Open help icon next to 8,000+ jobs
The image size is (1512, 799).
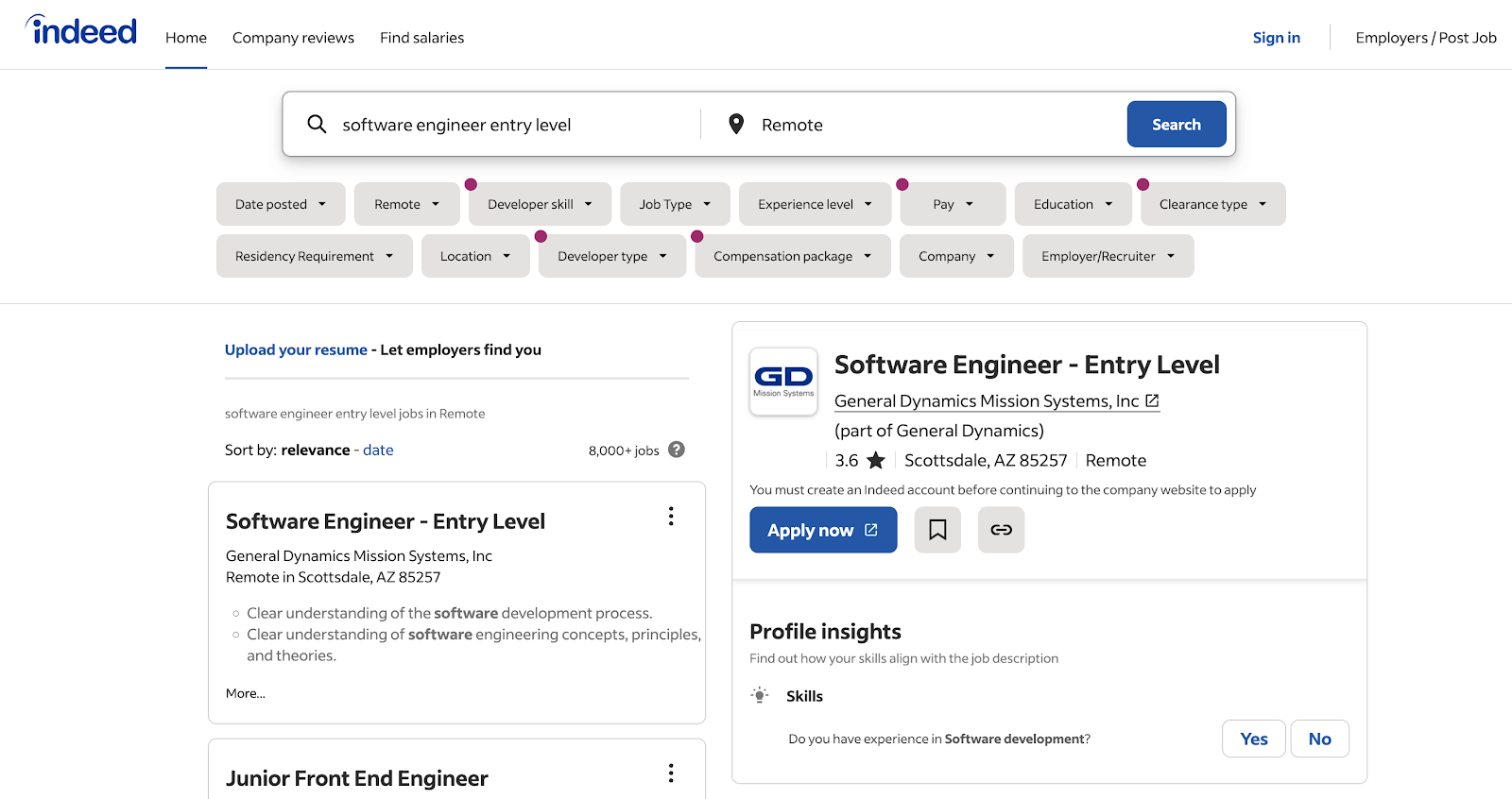click(677, 450)
